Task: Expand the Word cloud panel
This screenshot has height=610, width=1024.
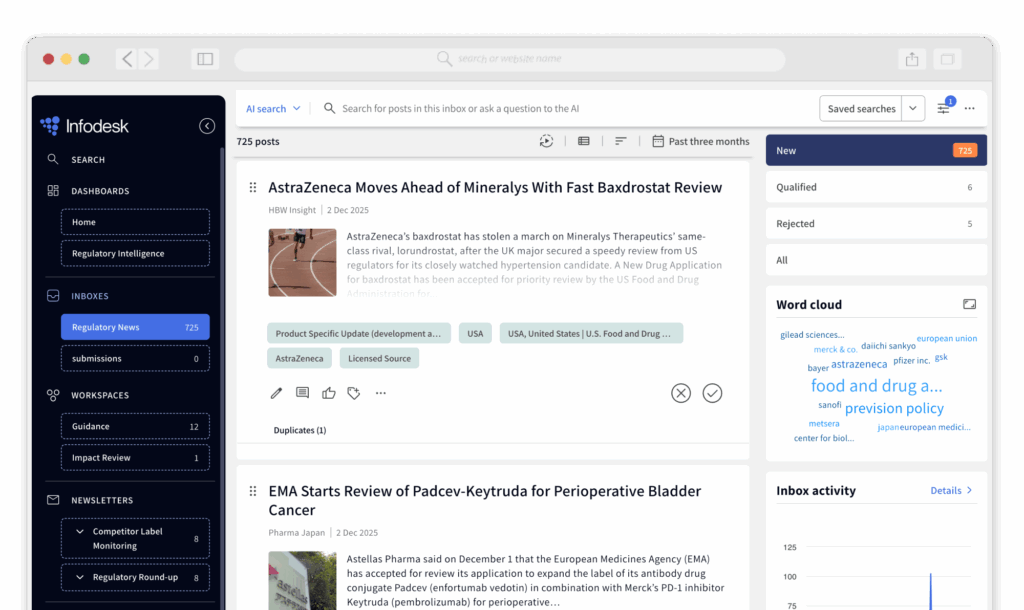Action: (x=968, y=304)
